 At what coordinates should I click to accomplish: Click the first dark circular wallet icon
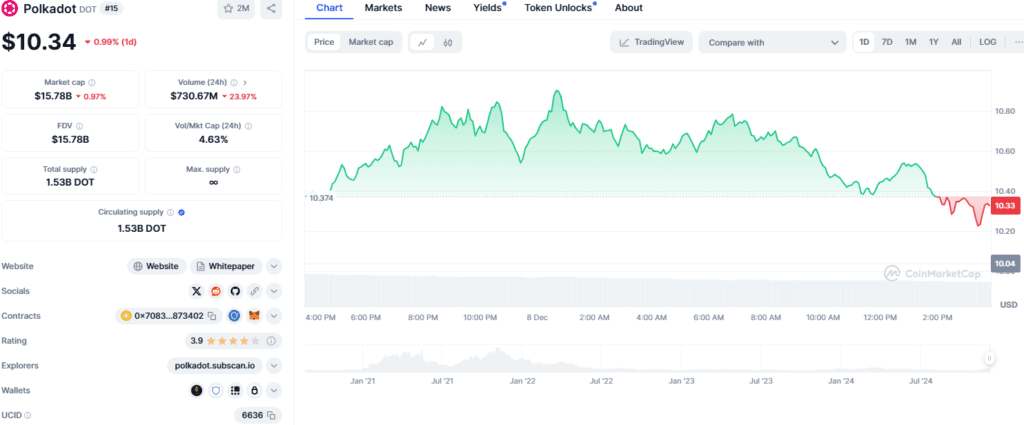[197, 390]
